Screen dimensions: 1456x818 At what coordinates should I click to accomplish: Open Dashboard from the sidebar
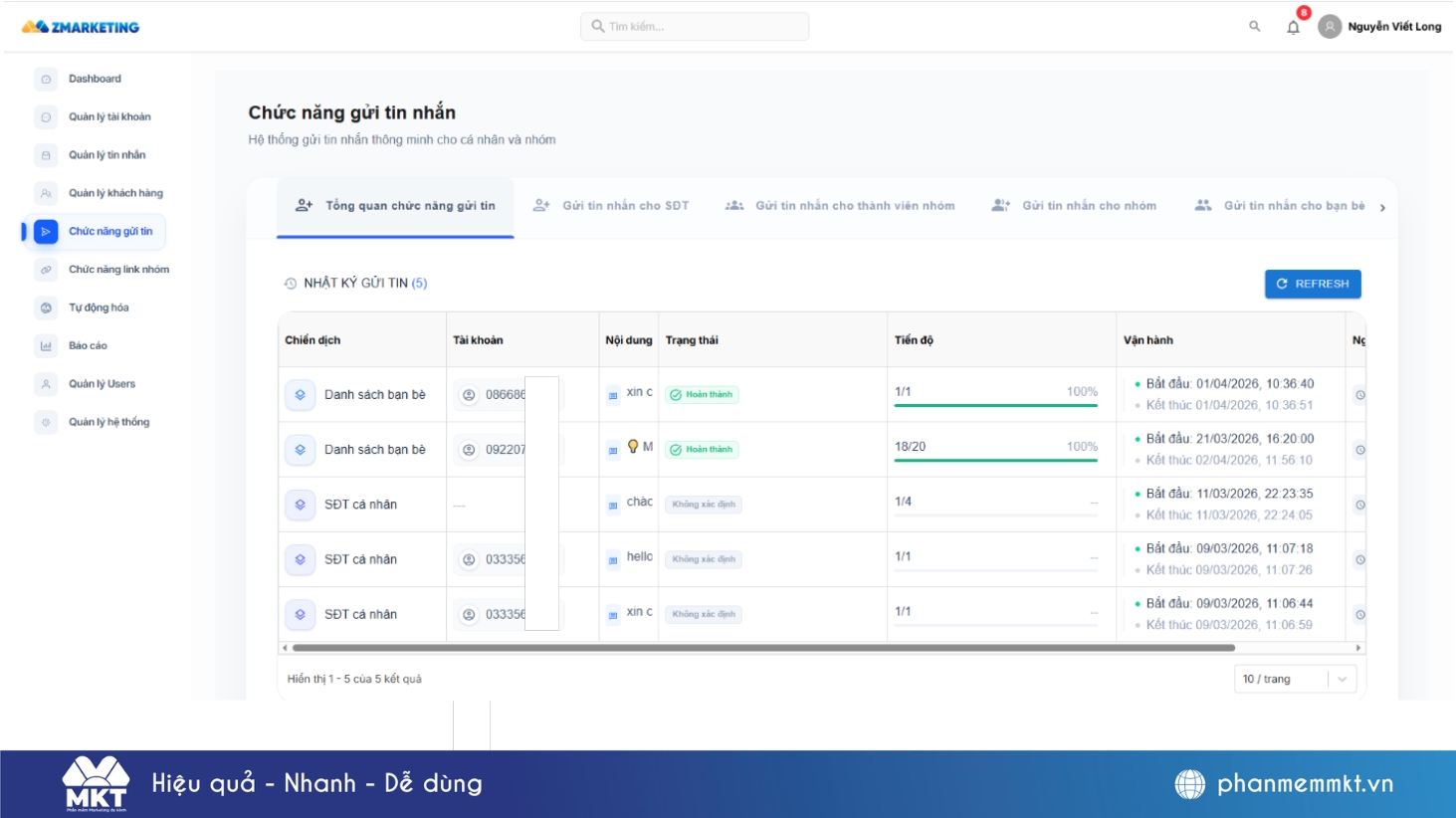(x=95, y=79)
